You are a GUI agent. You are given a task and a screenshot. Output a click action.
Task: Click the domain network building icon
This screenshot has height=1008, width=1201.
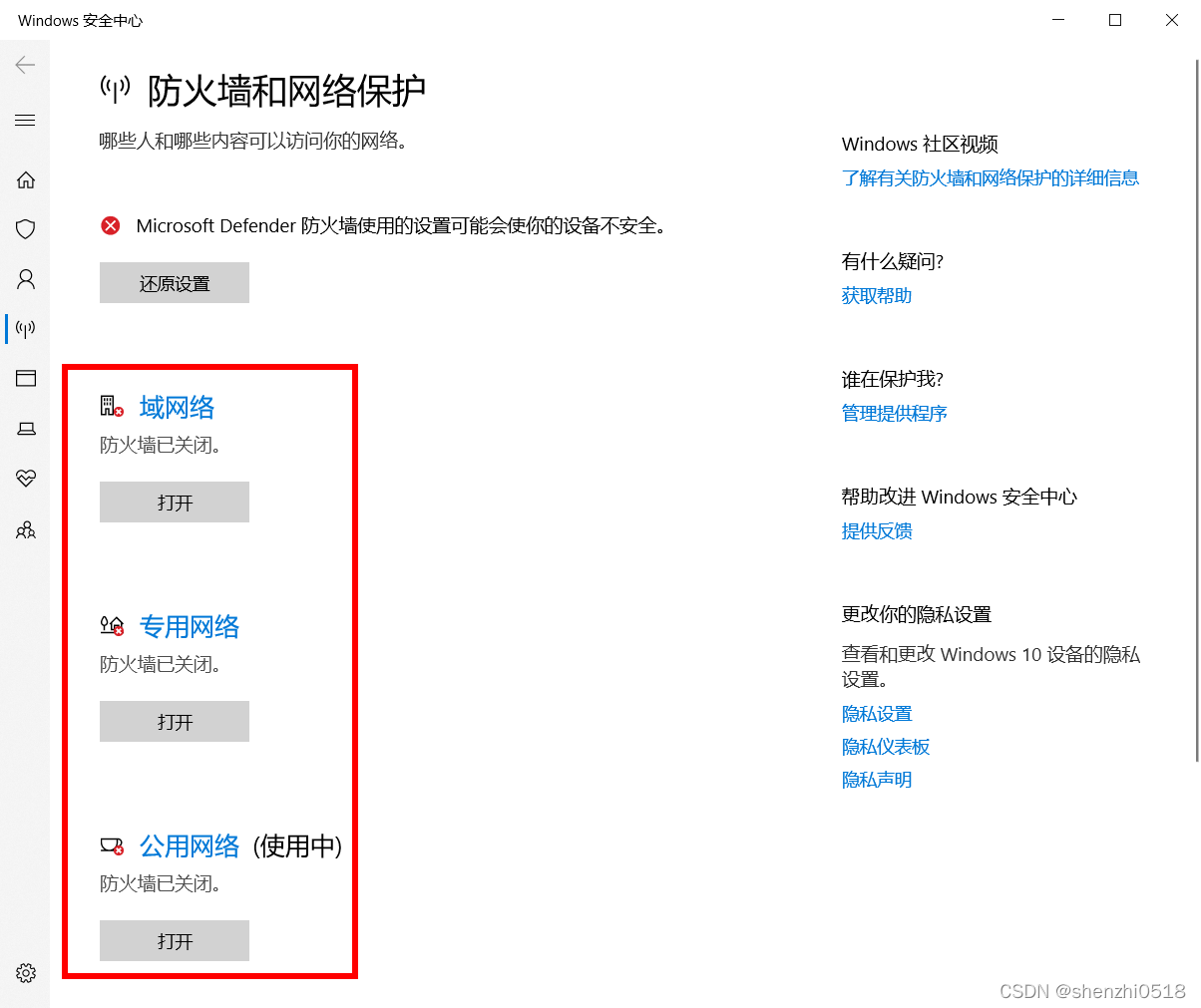112,406
